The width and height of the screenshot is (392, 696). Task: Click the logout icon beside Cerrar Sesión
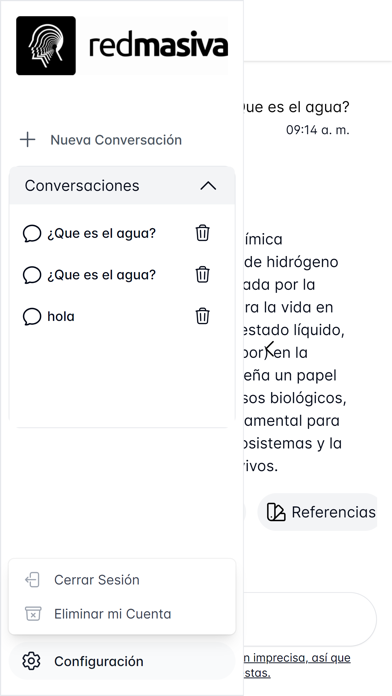click(32, 580)
